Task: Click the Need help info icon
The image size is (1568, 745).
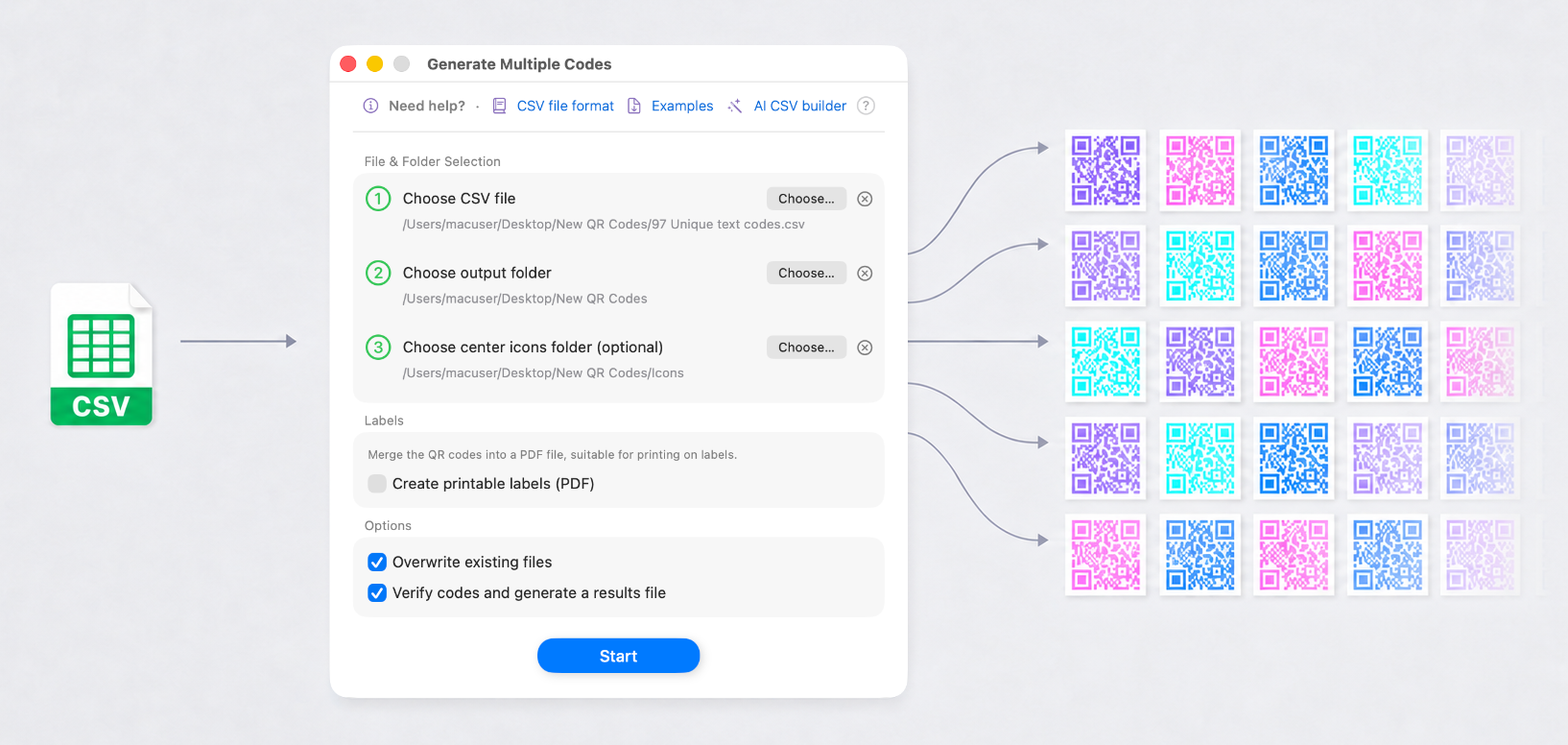Action: [x=370, y=106]
